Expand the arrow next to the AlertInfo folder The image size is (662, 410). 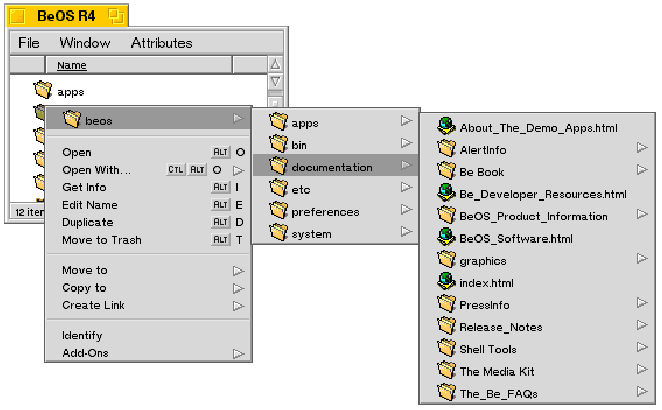(x=642, y=147)
